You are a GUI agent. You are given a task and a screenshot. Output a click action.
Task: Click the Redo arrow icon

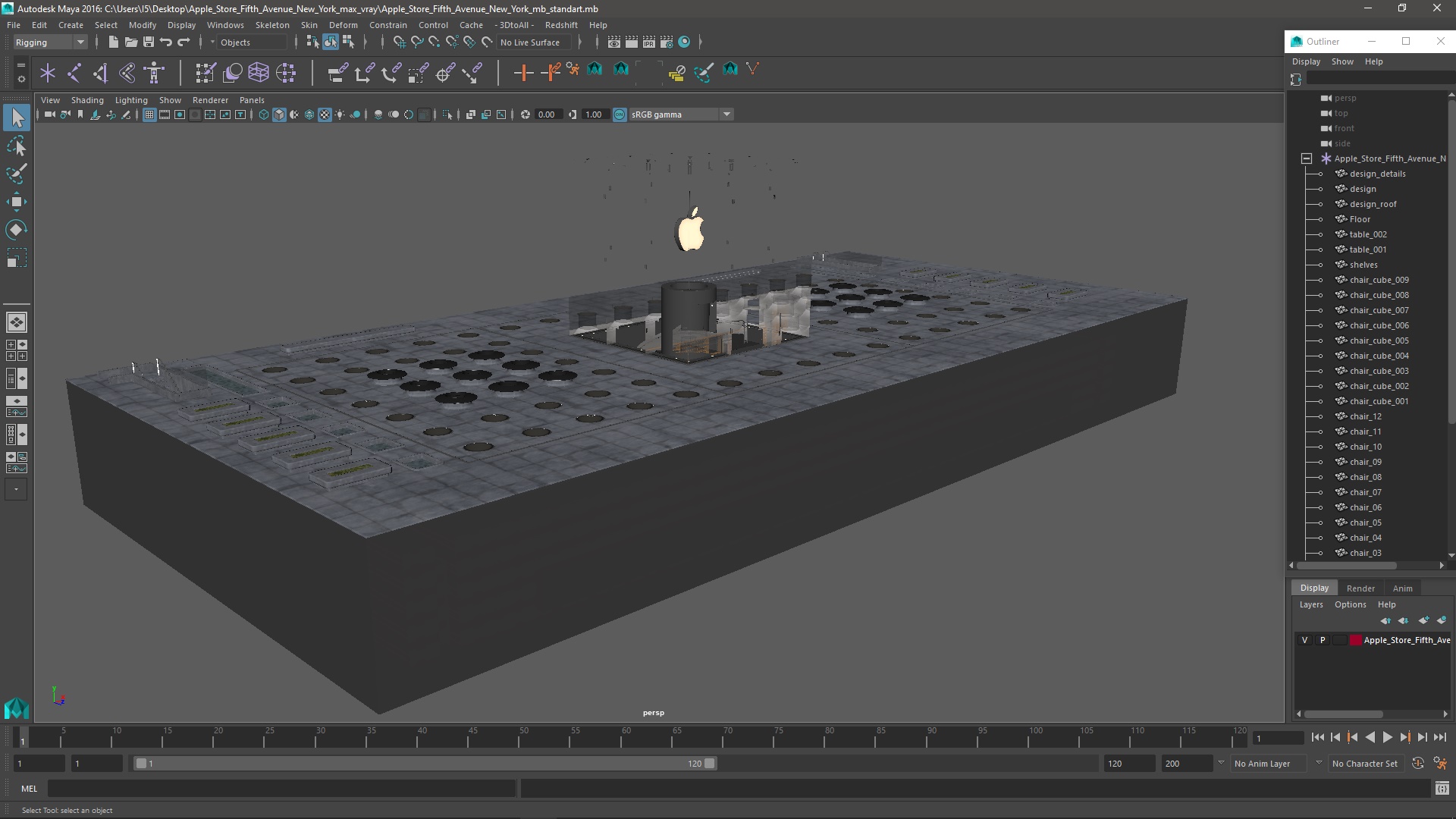click(x=184, y=42)
